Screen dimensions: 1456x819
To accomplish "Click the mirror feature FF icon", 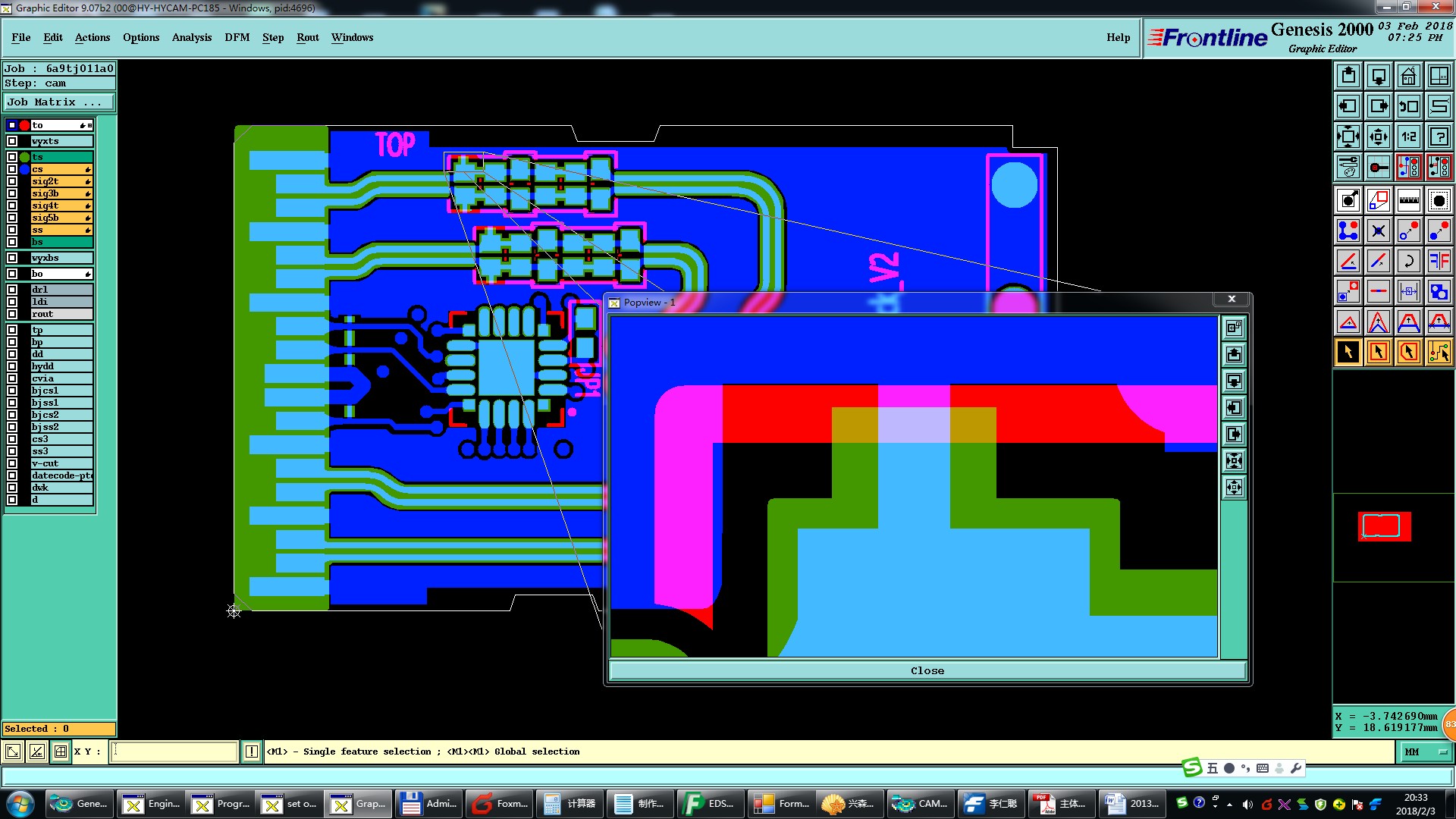I will tap(1439, 261).
